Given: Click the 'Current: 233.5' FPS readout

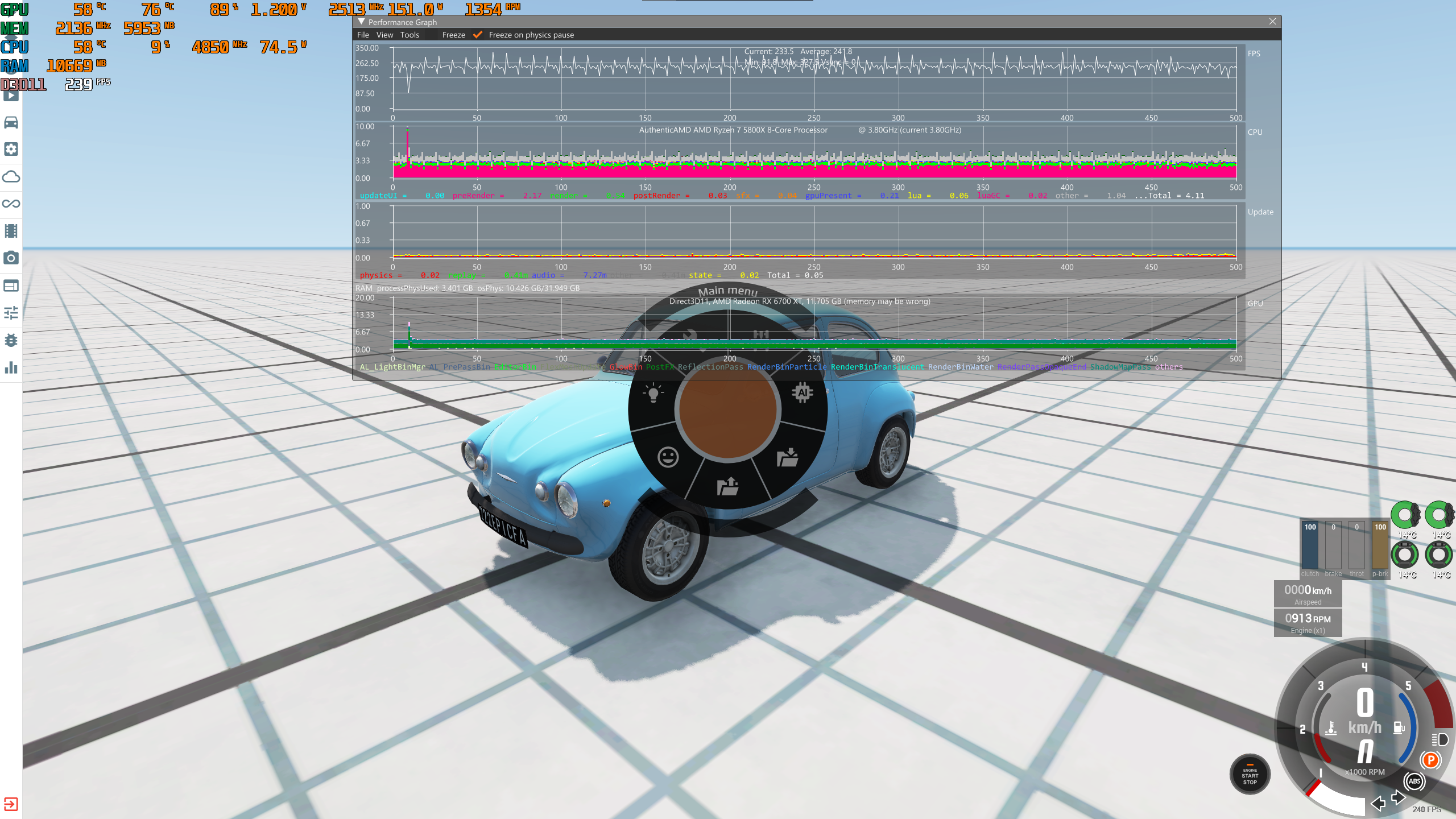Looking at the screenshot, I should (x=768, y=51).
